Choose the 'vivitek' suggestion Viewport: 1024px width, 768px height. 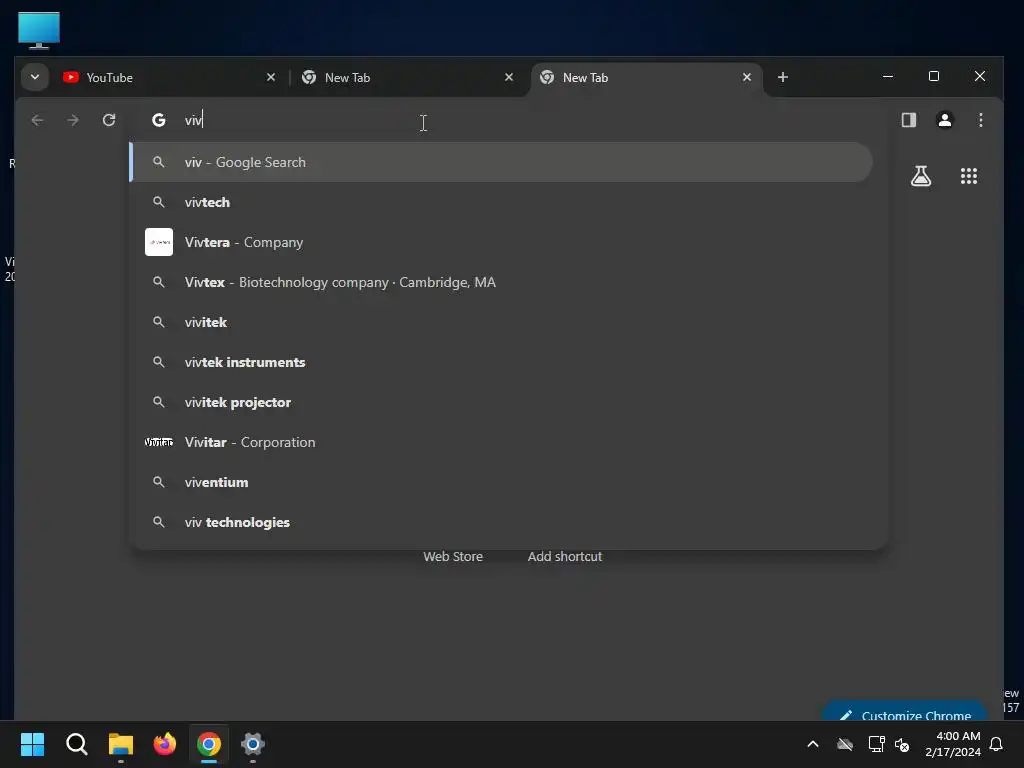click(501, 322)
